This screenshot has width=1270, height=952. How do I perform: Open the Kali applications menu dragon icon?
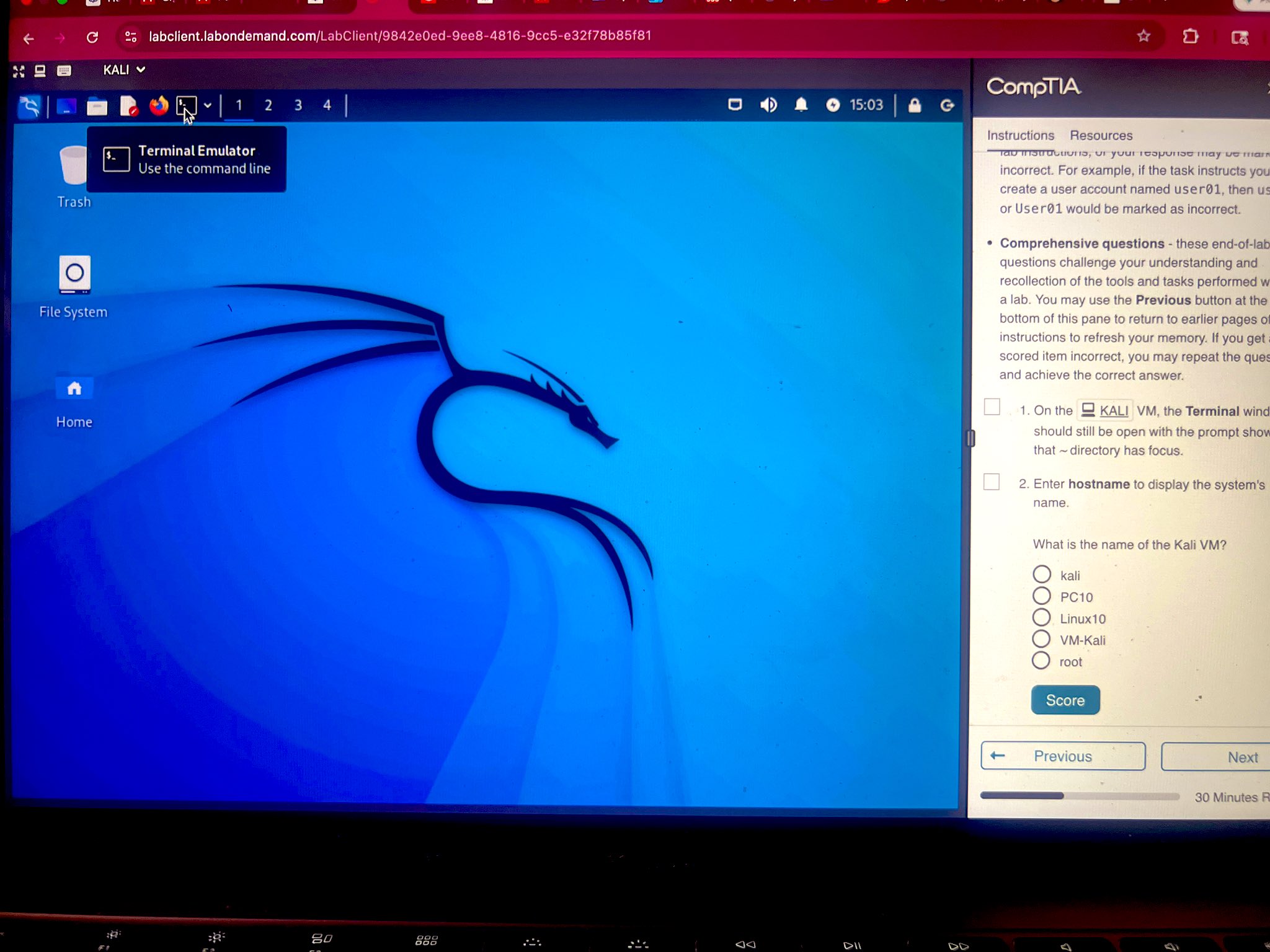[29, 107]
